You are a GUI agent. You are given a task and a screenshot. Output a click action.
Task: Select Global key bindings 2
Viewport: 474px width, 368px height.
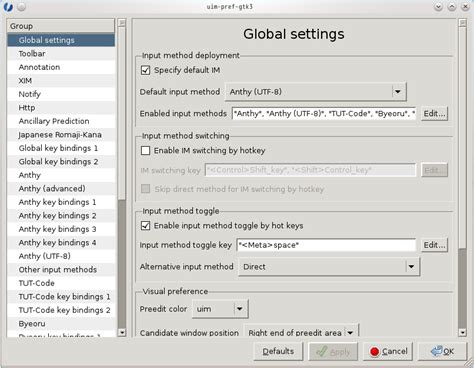(61, 162)
